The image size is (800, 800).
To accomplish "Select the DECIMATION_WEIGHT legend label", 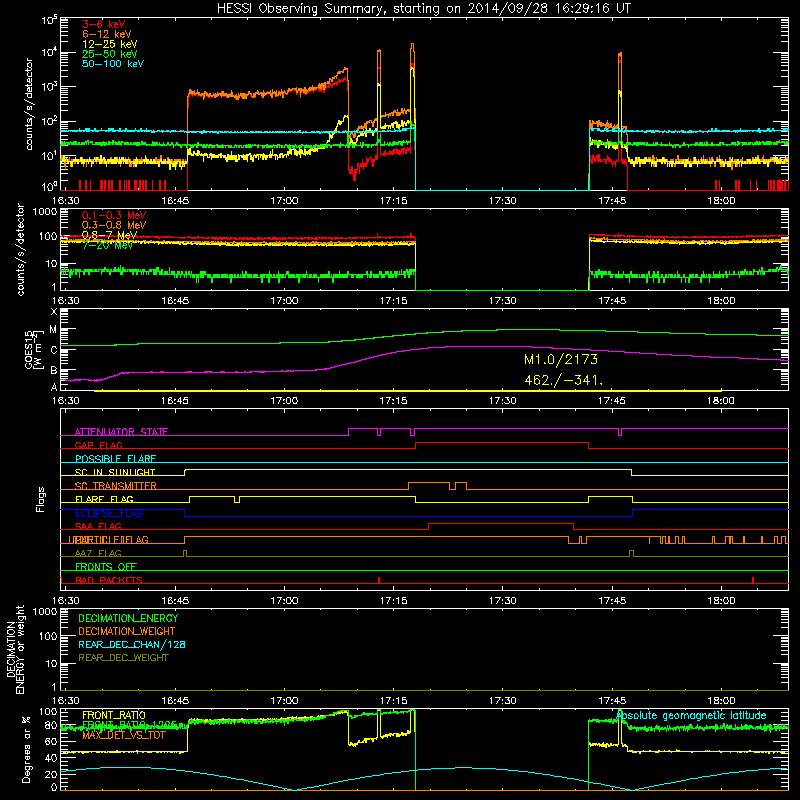I will coord(127,631).
